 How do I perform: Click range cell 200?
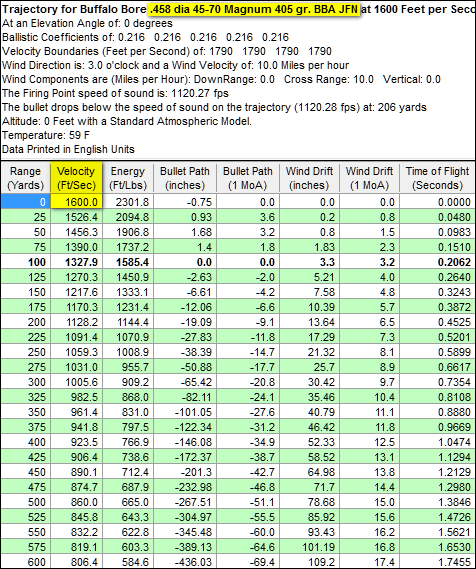(x=25, y=322)
